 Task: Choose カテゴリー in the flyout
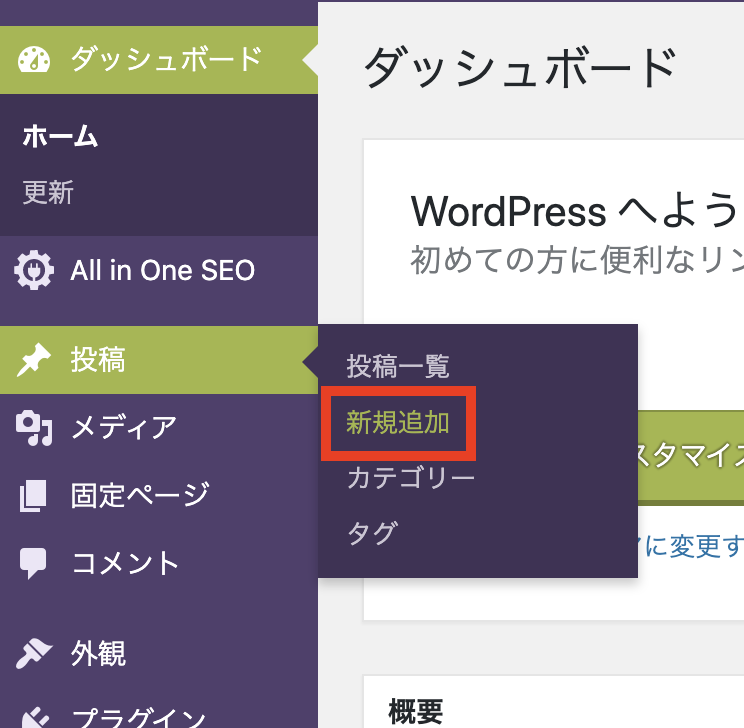pos(411,477)
